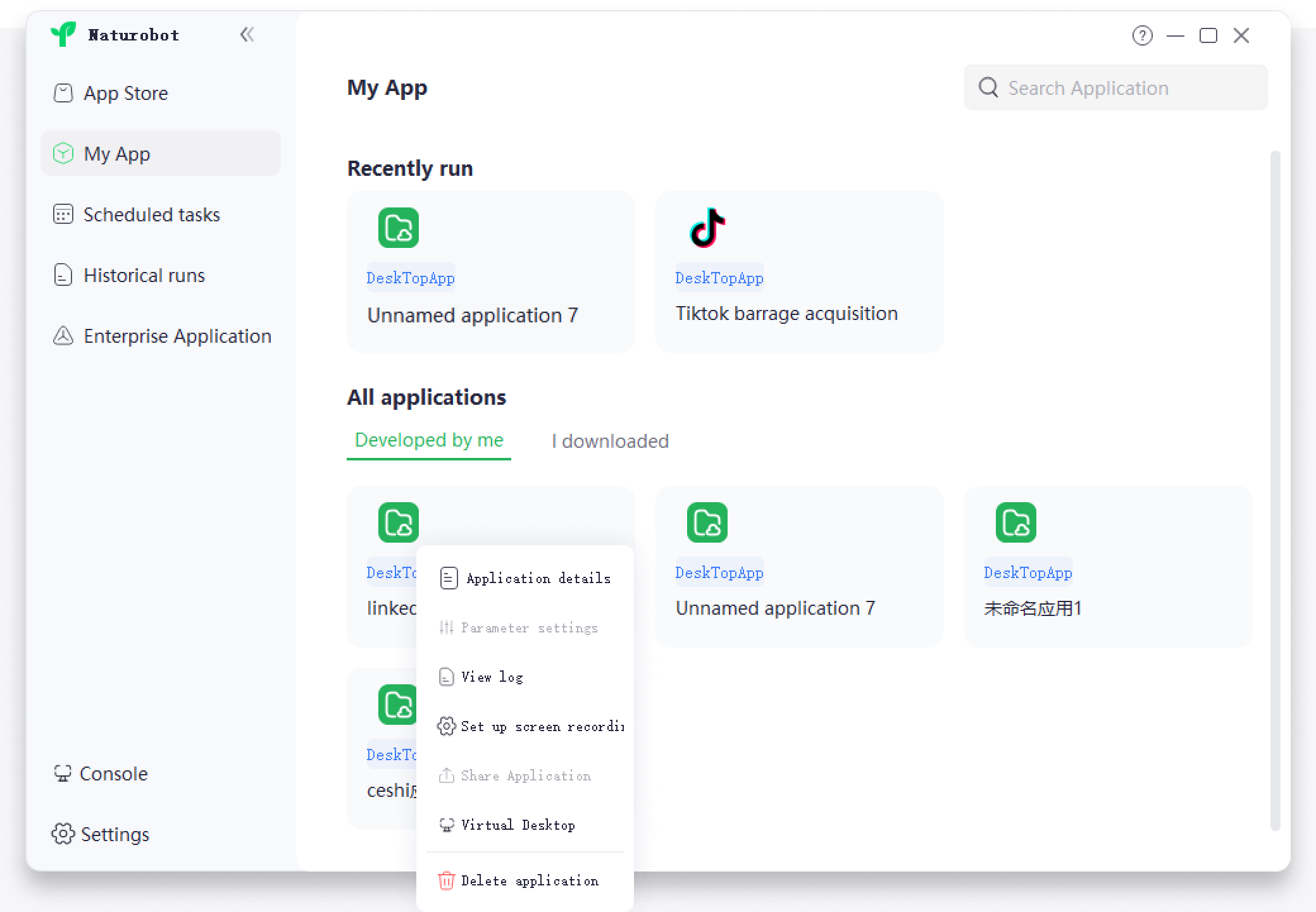
Task: View Historical runs section
Action: tap(145, 275)
